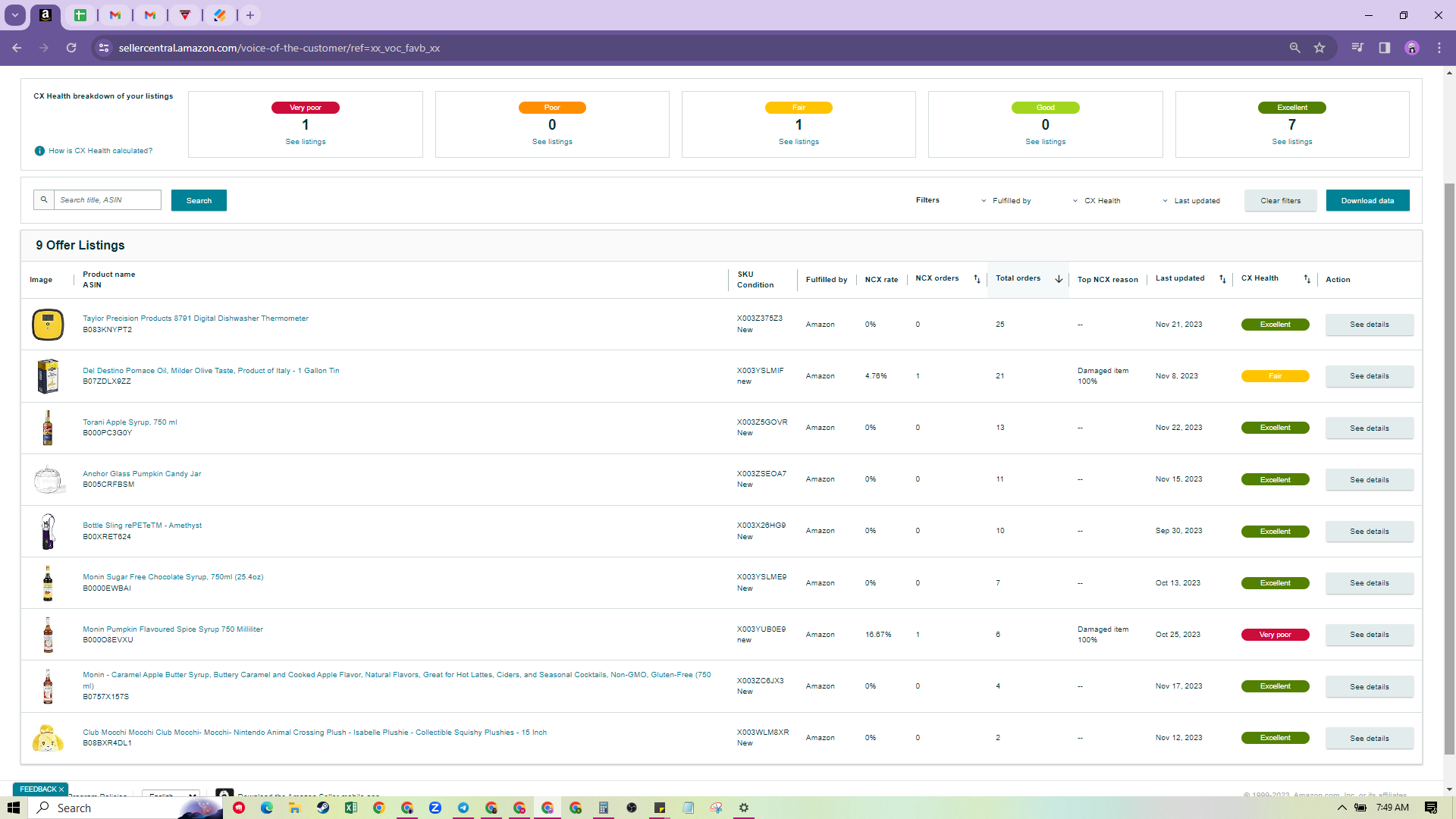Open Taylor Precision Dishwasher Thermometer listing
The width and height of the screenshot is (1456, 819).
[196, 318]
